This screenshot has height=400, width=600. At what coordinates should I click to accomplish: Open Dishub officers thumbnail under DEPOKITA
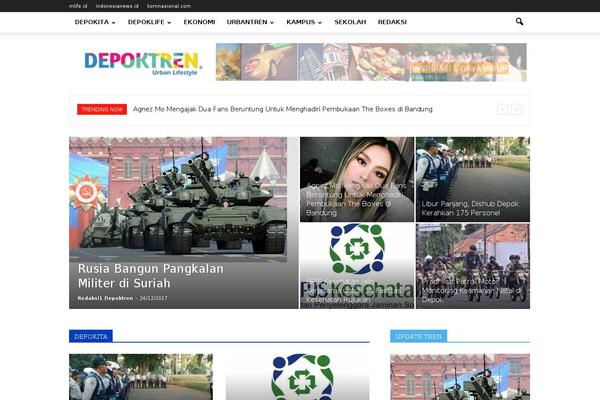[141, 377]
